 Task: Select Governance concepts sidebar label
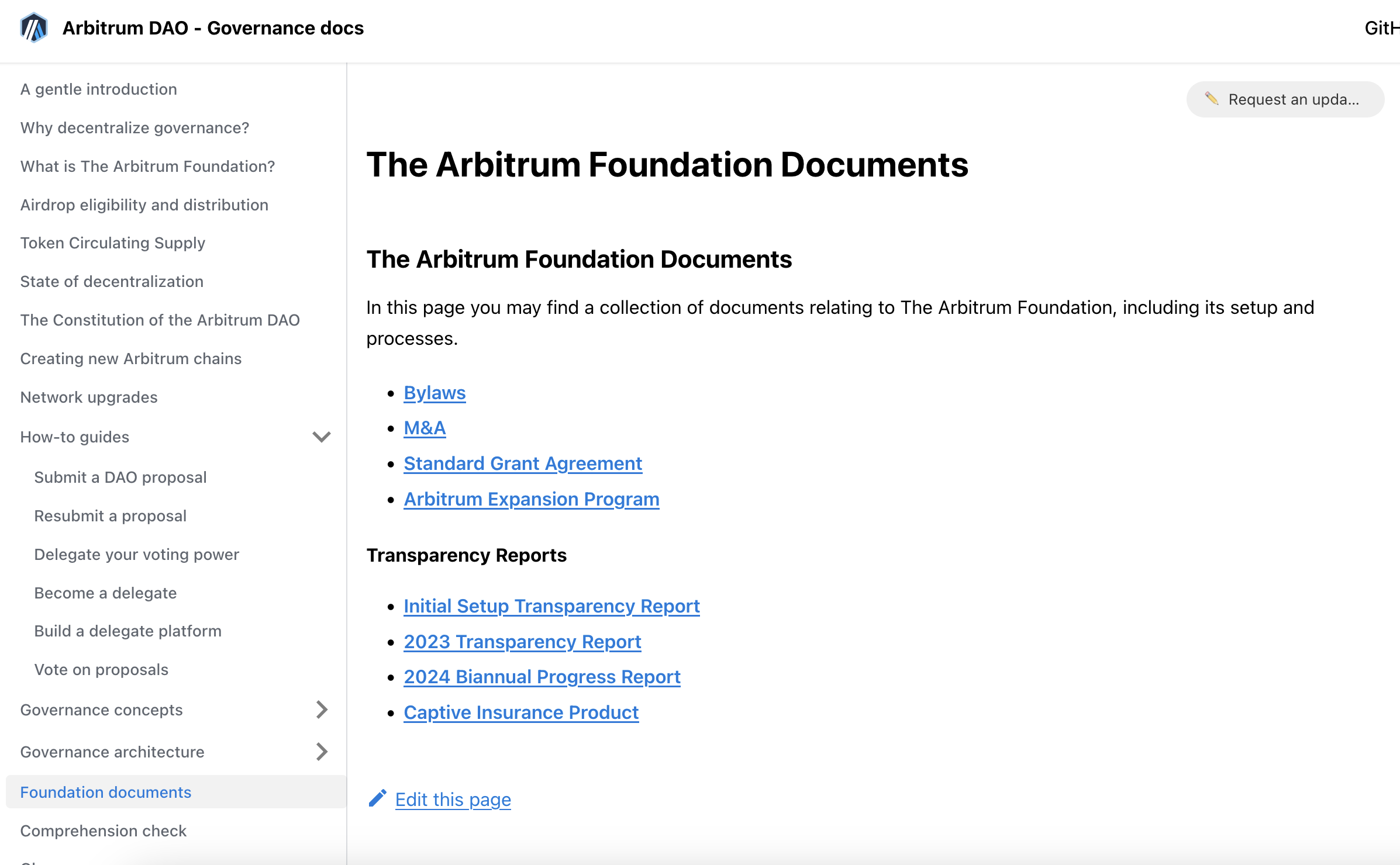(102, 710)
